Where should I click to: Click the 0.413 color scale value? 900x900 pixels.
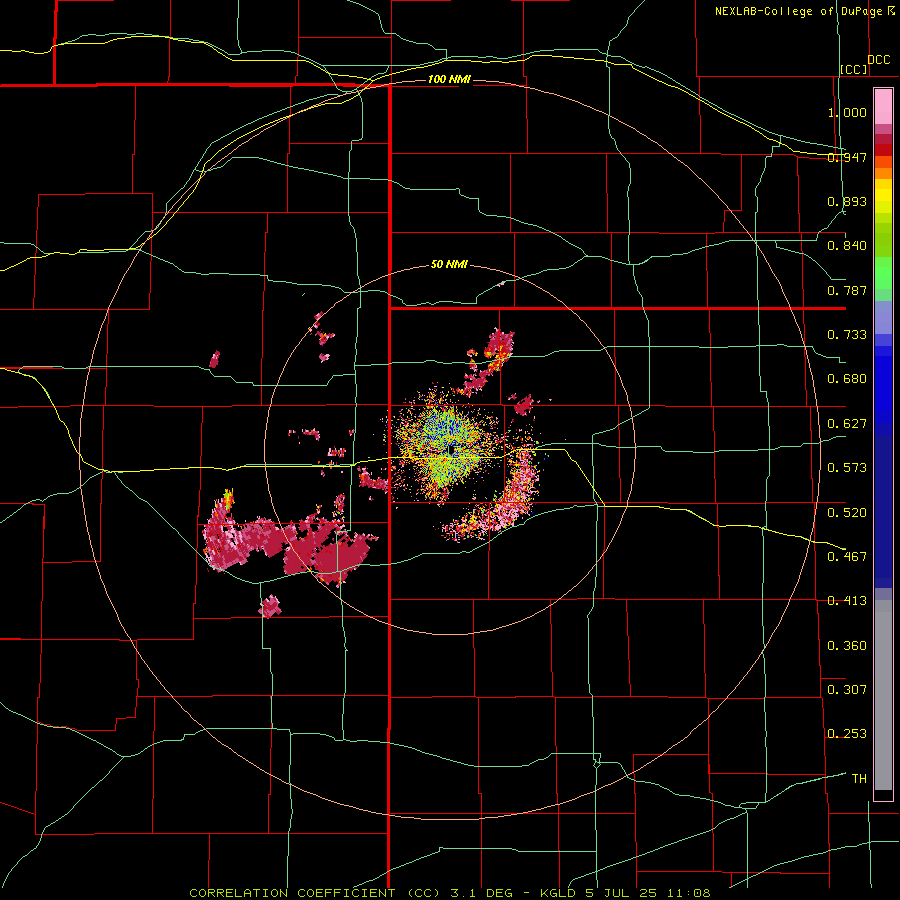coord(847,601)
